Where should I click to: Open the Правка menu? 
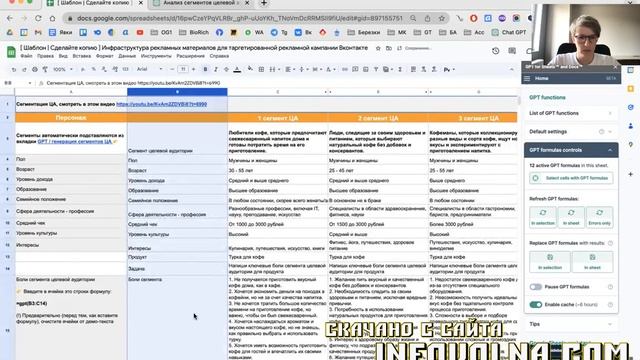tap(45, 56)
